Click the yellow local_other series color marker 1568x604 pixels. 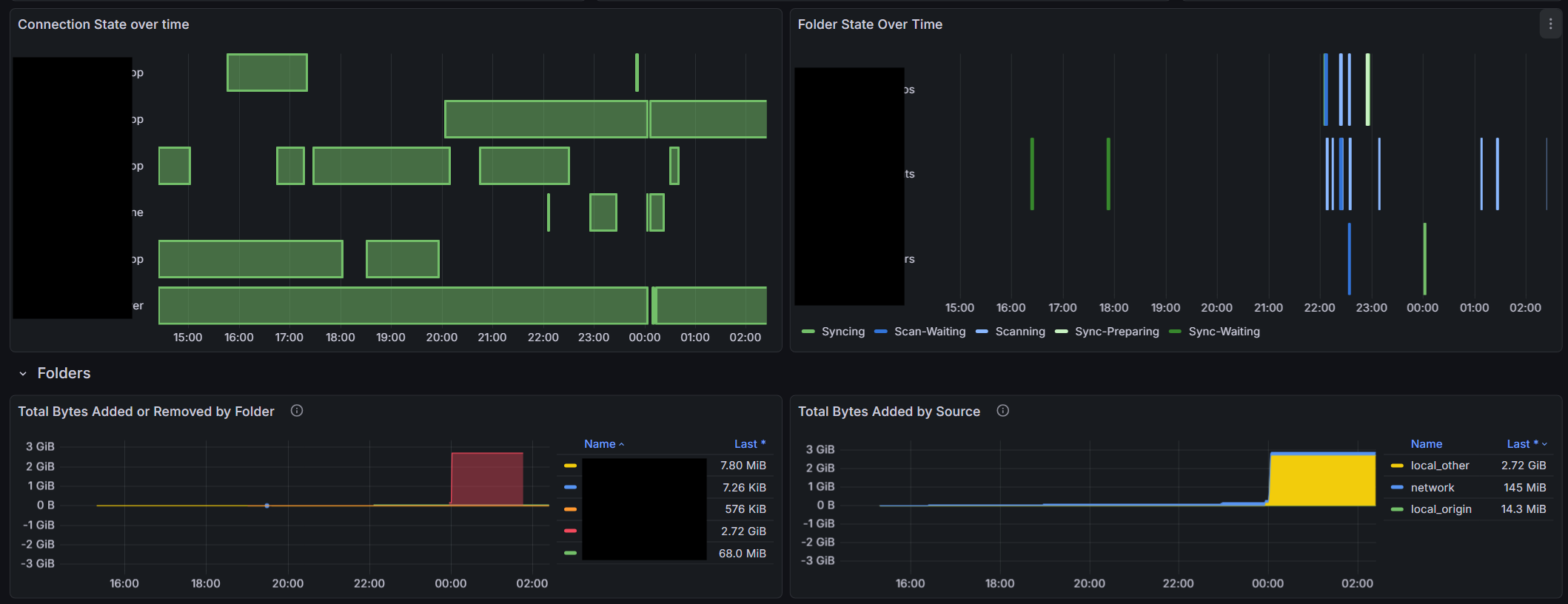[x=1397, y=466]
